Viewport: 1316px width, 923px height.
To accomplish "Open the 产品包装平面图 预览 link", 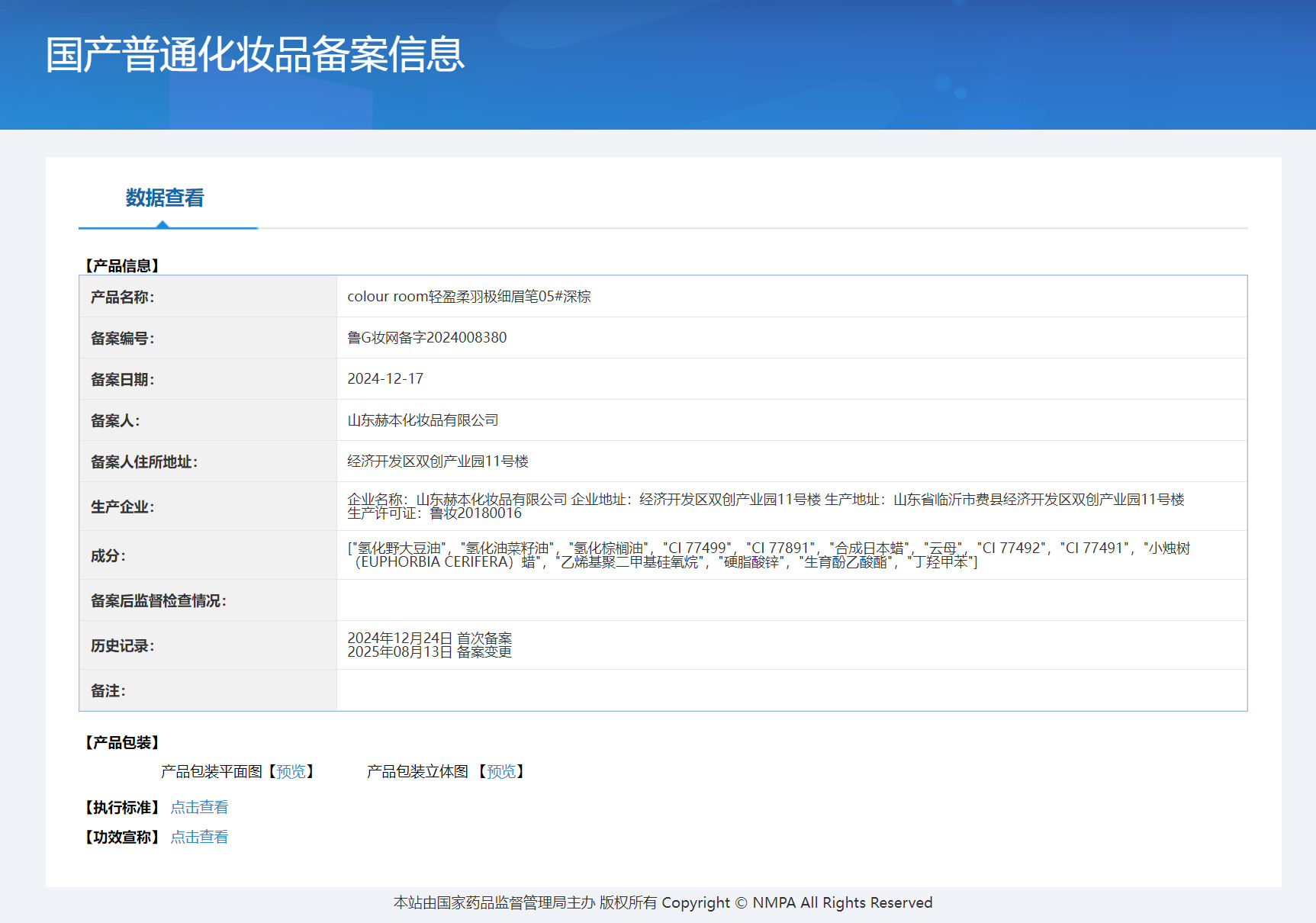I will [291, 772].
